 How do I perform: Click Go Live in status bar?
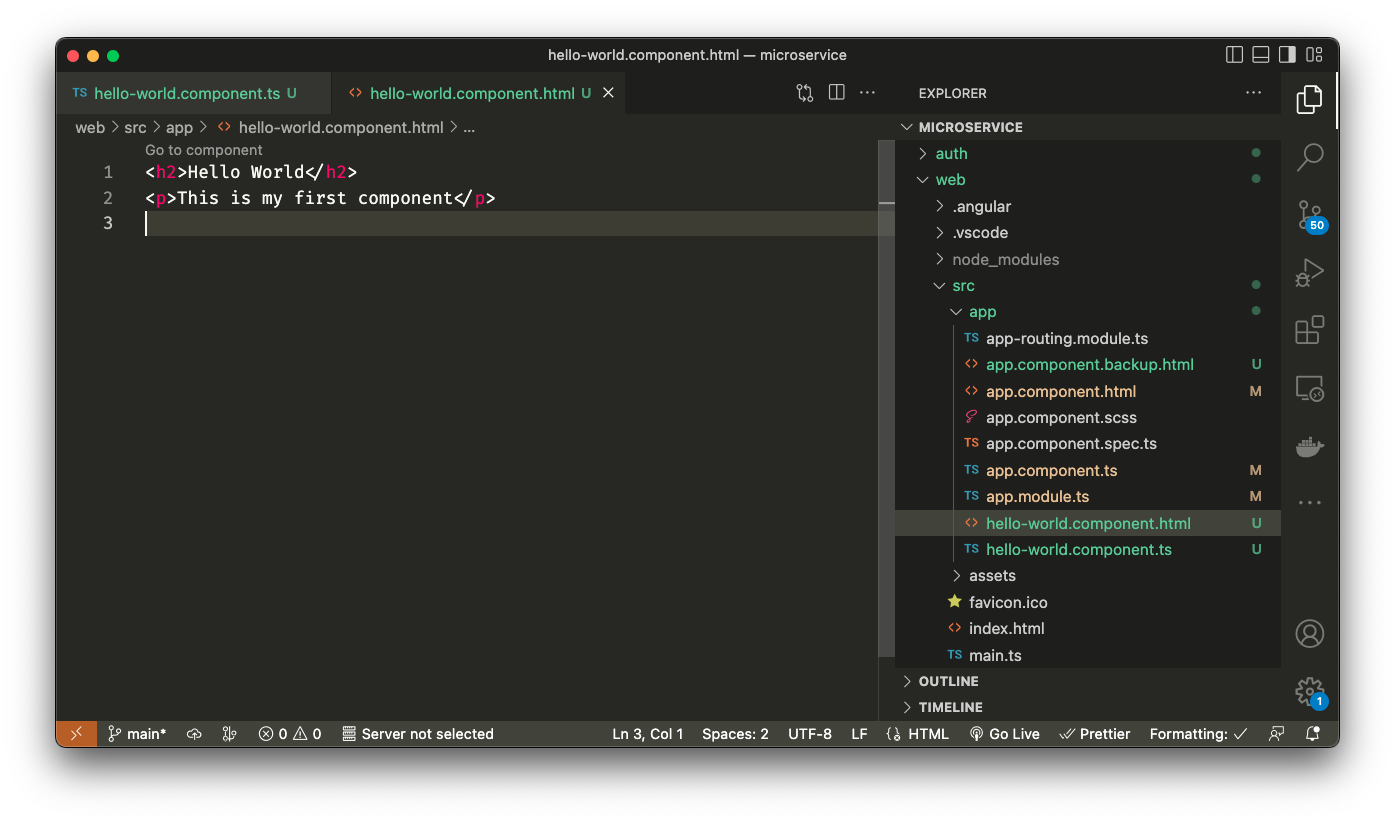pyautogui.click(x=1005, y=734)
